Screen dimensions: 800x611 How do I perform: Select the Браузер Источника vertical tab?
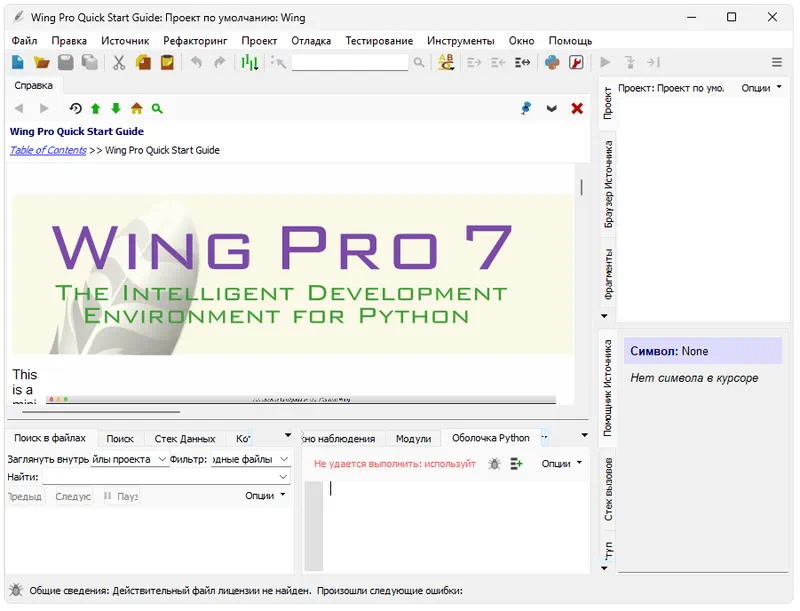[x=608, y=184]
